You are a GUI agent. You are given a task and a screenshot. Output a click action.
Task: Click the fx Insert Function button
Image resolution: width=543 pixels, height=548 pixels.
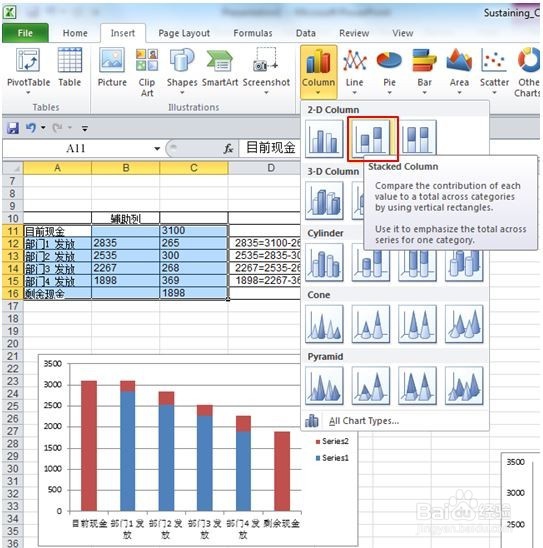(x=228, y=149)
